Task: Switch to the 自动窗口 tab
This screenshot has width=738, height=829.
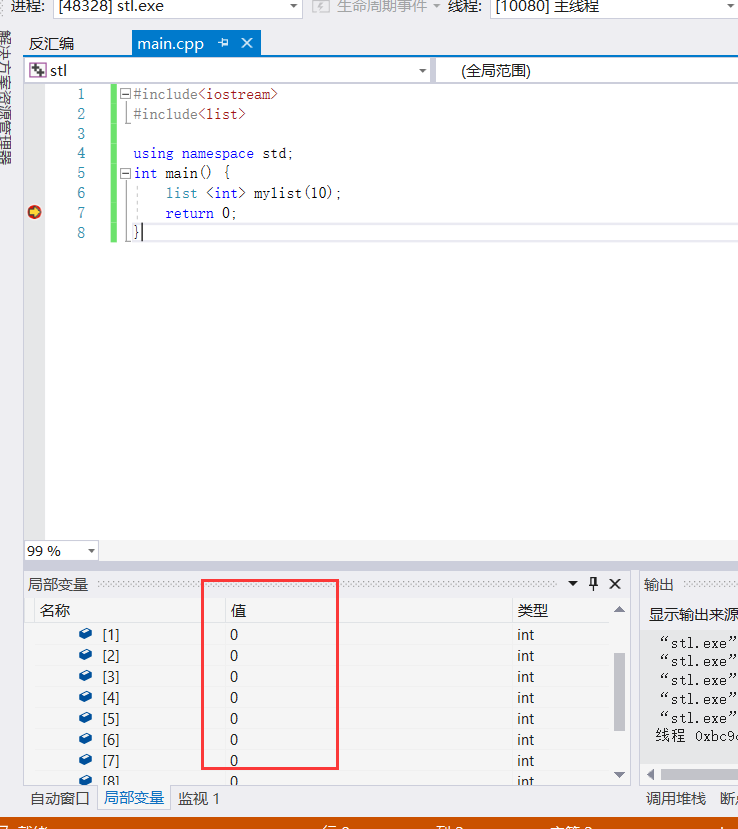Action: [60, 798]
